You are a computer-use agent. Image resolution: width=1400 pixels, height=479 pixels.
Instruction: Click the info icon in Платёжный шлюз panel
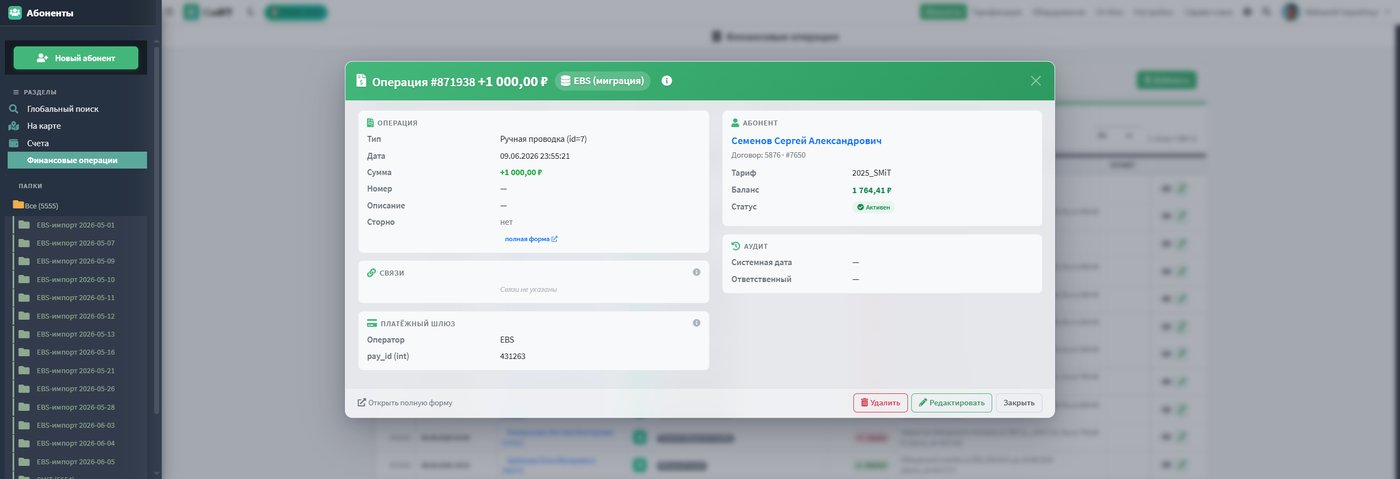click(x=697, y=323)
